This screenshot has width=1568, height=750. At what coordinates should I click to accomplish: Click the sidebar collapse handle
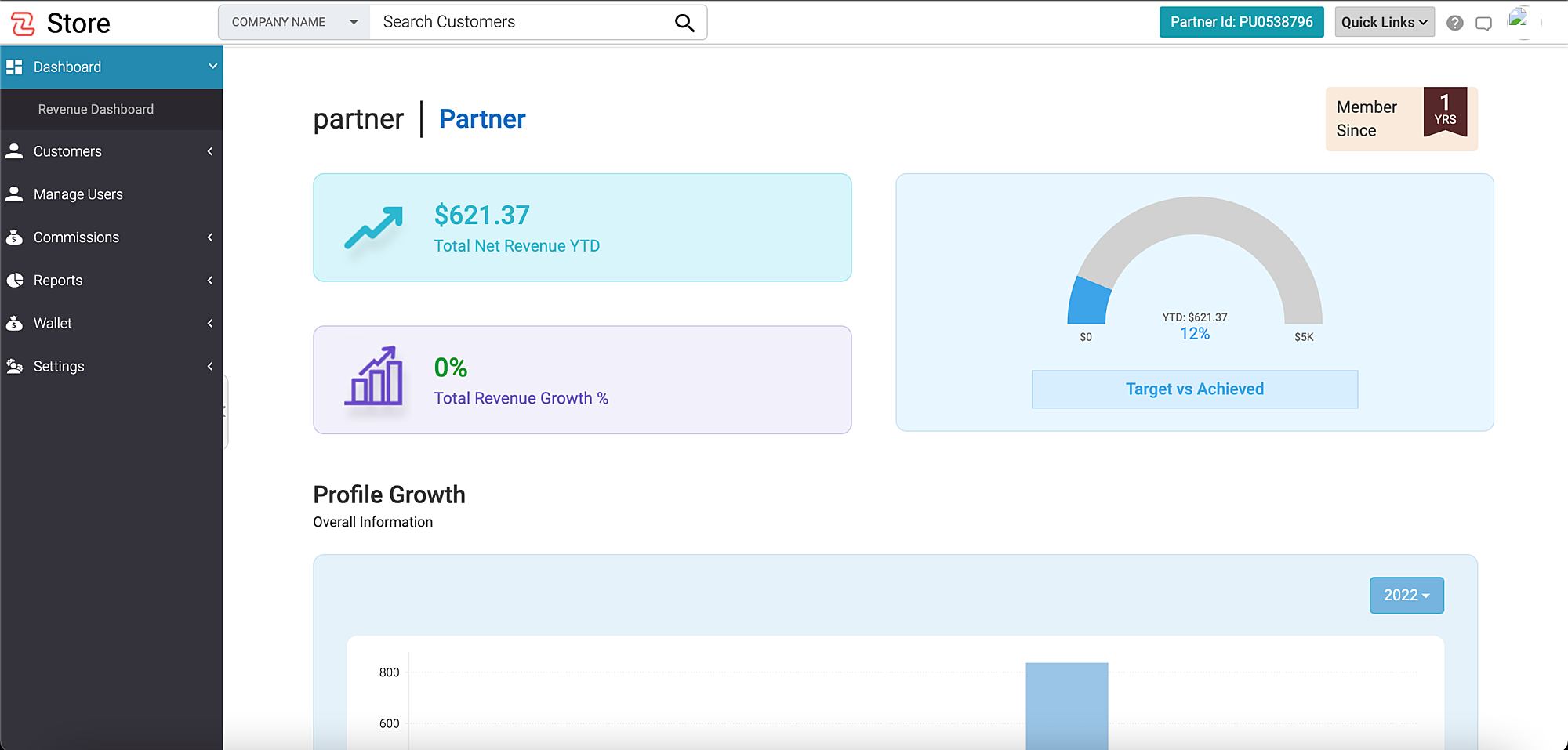coord(225,411)
